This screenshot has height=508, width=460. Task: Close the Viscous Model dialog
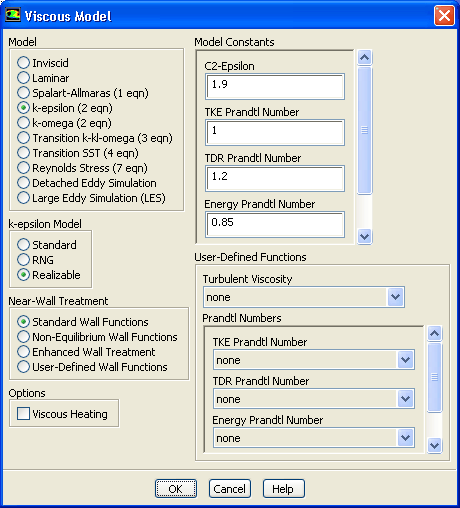[444, 16]
